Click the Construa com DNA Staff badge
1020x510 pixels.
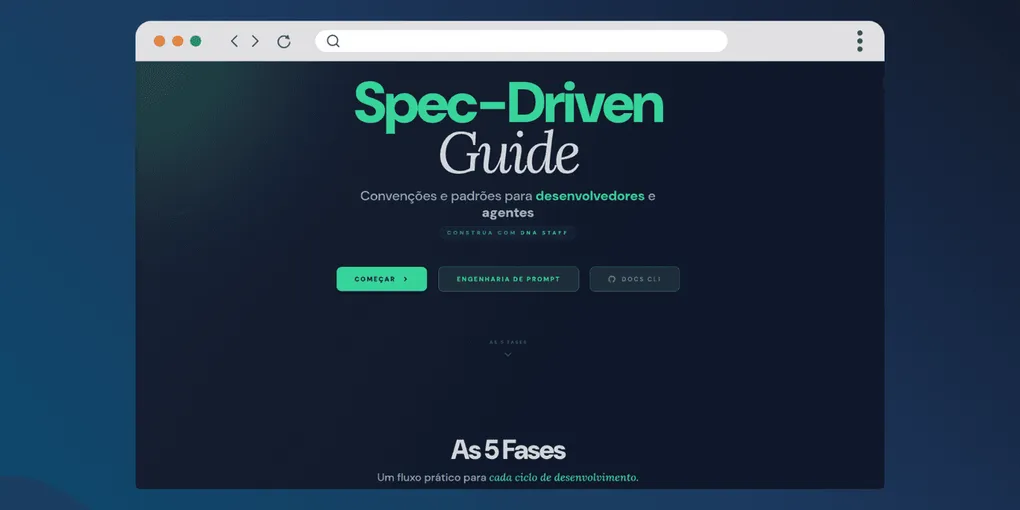507,233
